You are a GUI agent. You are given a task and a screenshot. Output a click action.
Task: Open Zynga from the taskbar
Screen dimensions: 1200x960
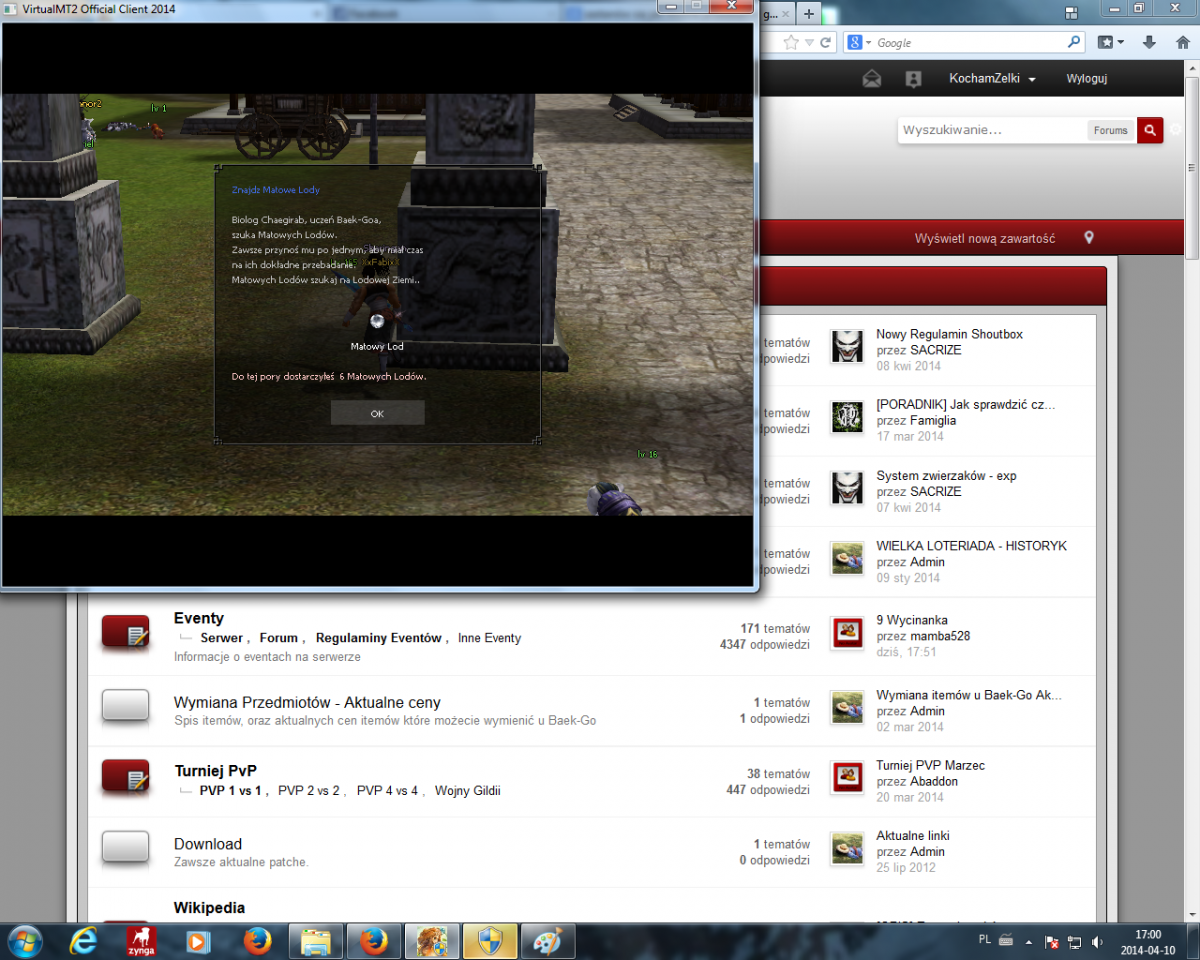[140, 941]
